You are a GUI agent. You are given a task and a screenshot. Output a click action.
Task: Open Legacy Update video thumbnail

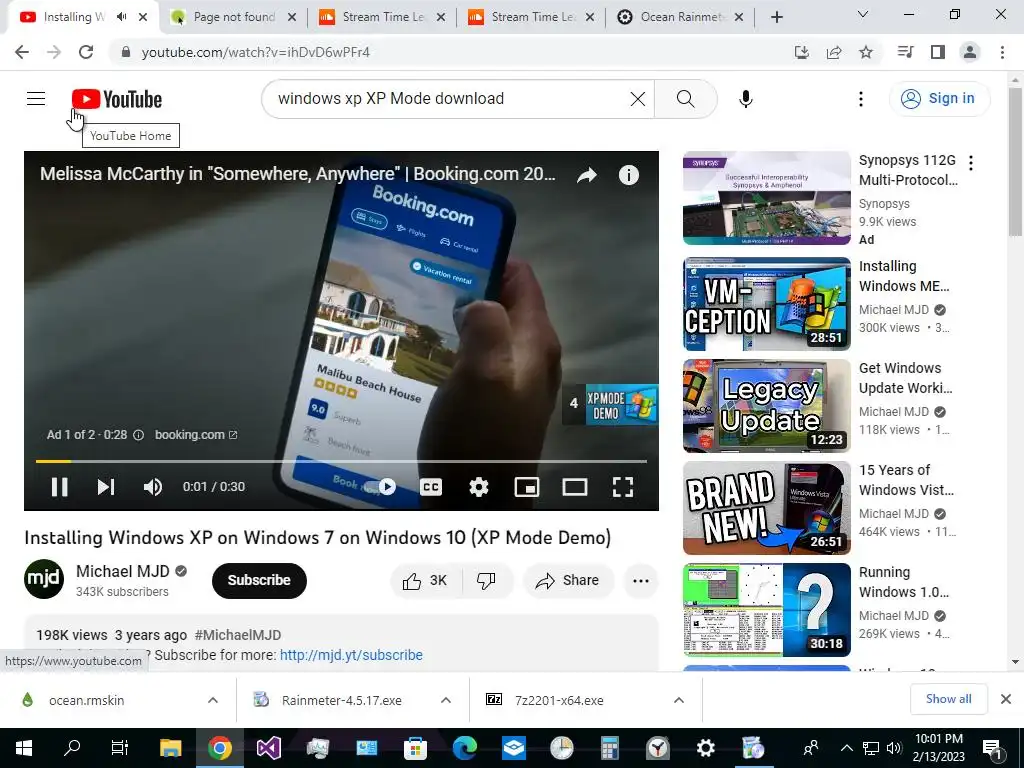(x=767, y=406)
